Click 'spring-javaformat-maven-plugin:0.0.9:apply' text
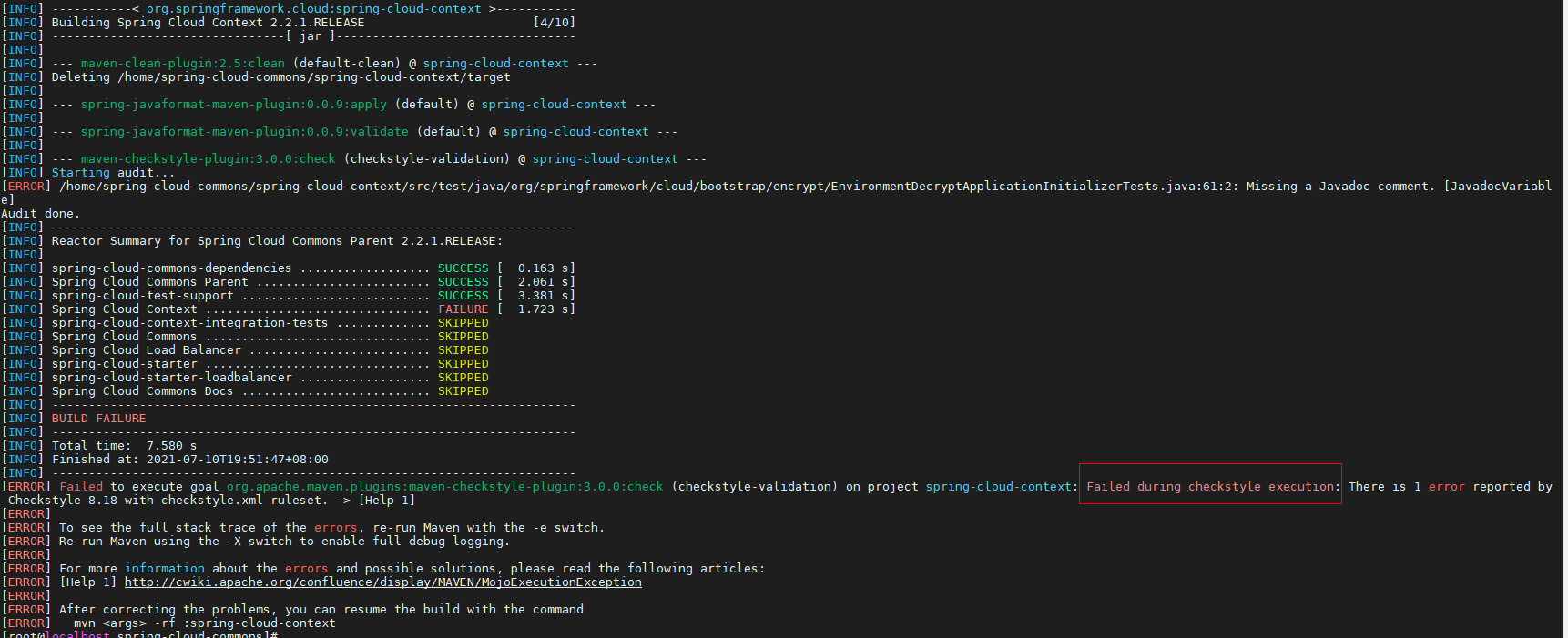Screen dimensions: 1568x638 click(233, 105)
